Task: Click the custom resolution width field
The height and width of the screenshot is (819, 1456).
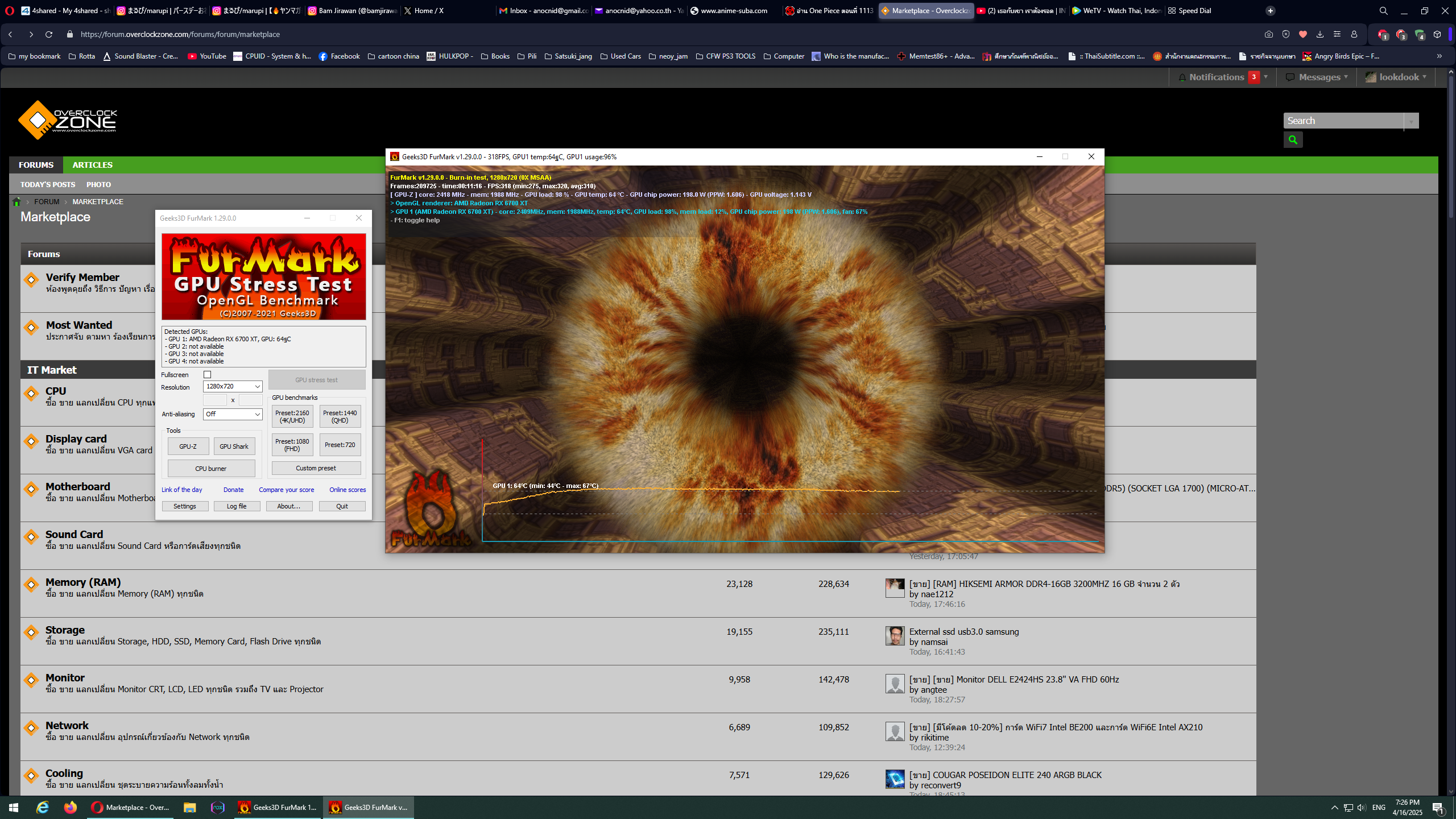Action: [x=215, y=400]
